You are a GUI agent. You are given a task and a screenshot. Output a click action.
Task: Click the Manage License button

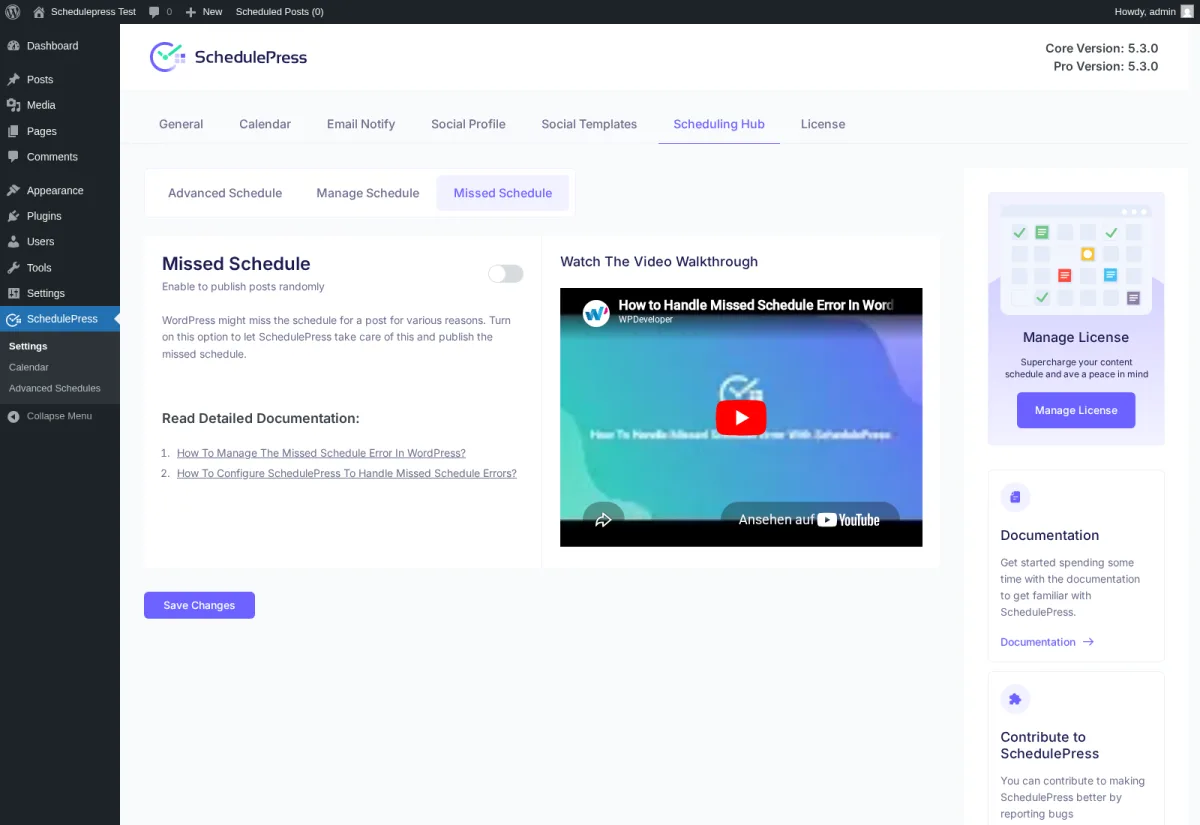1076,410
